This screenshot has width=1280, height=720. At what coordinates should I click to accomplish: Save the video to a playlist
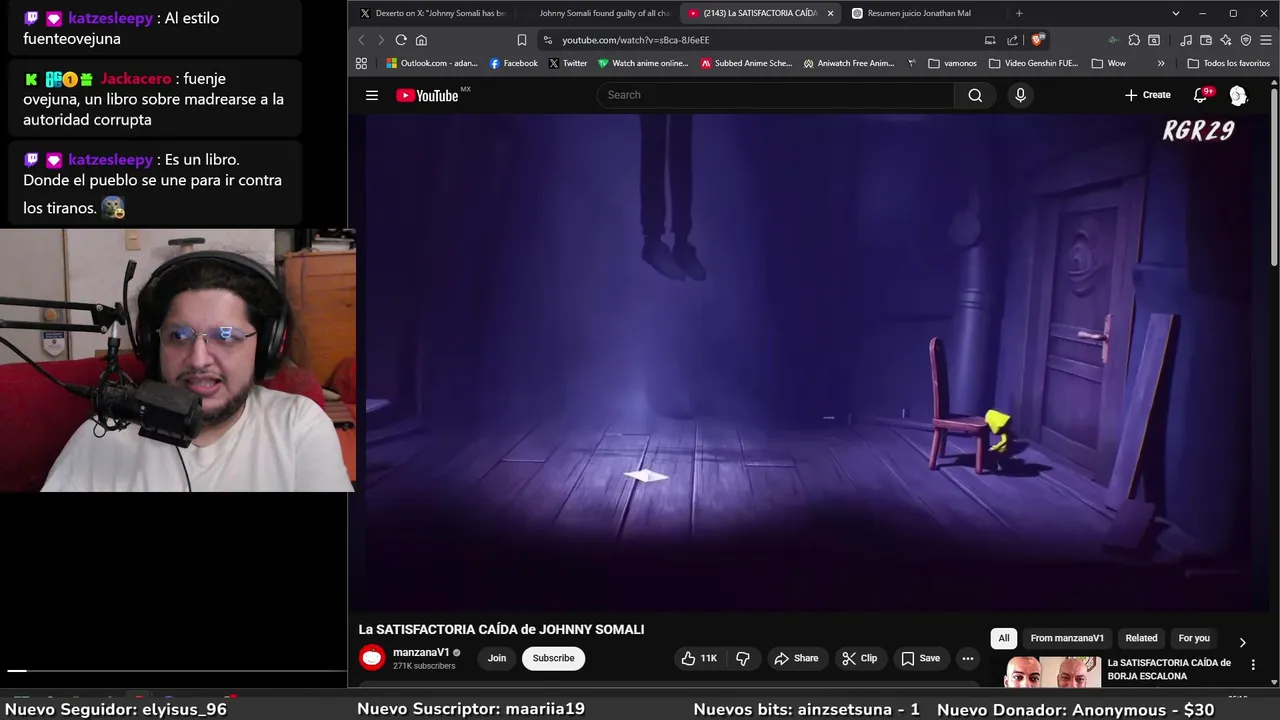pyautogui.click(x=920, y=658)
